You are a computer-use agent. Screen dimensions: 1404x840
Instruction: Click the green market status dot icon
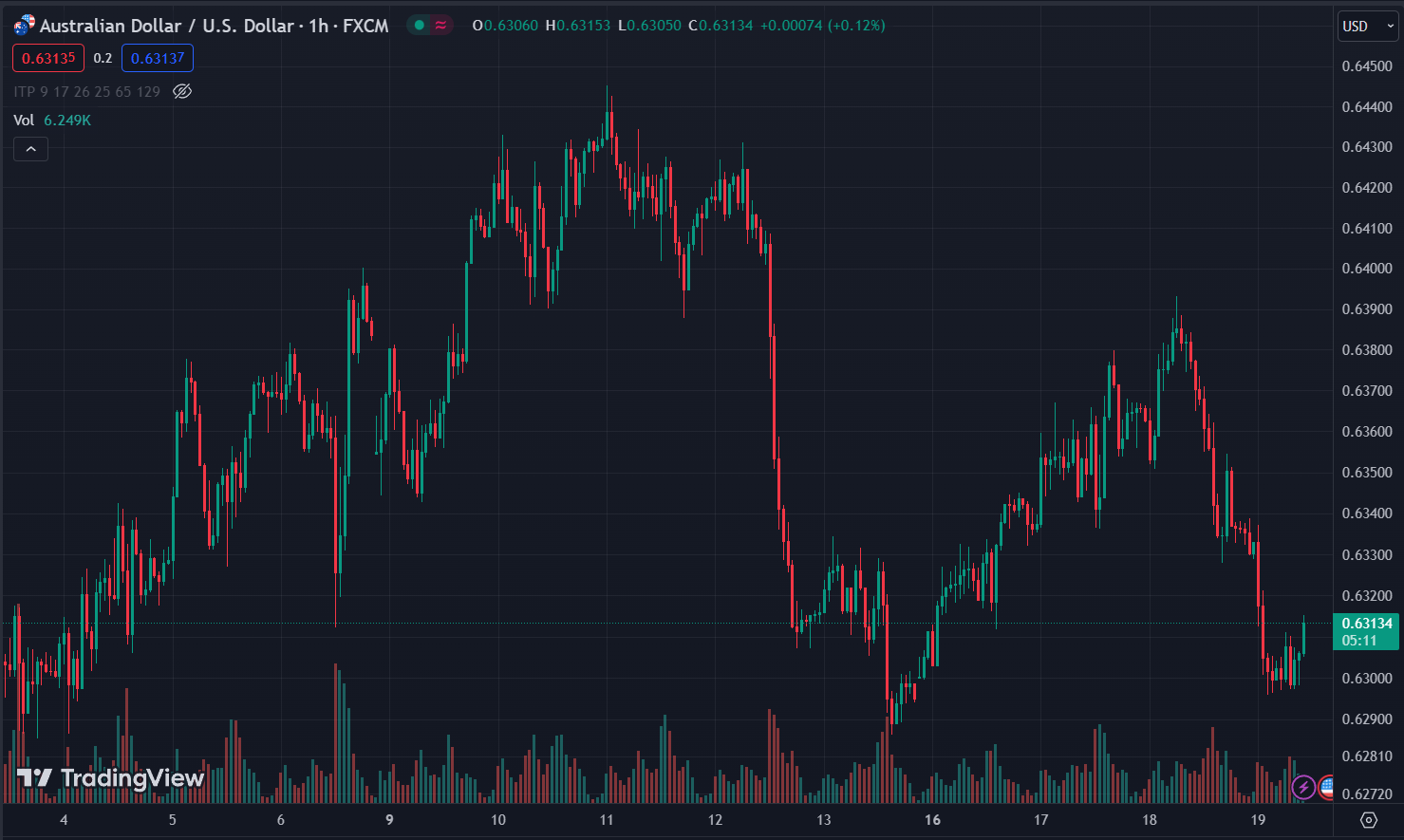pyautogui.click(x=419, y=26)
